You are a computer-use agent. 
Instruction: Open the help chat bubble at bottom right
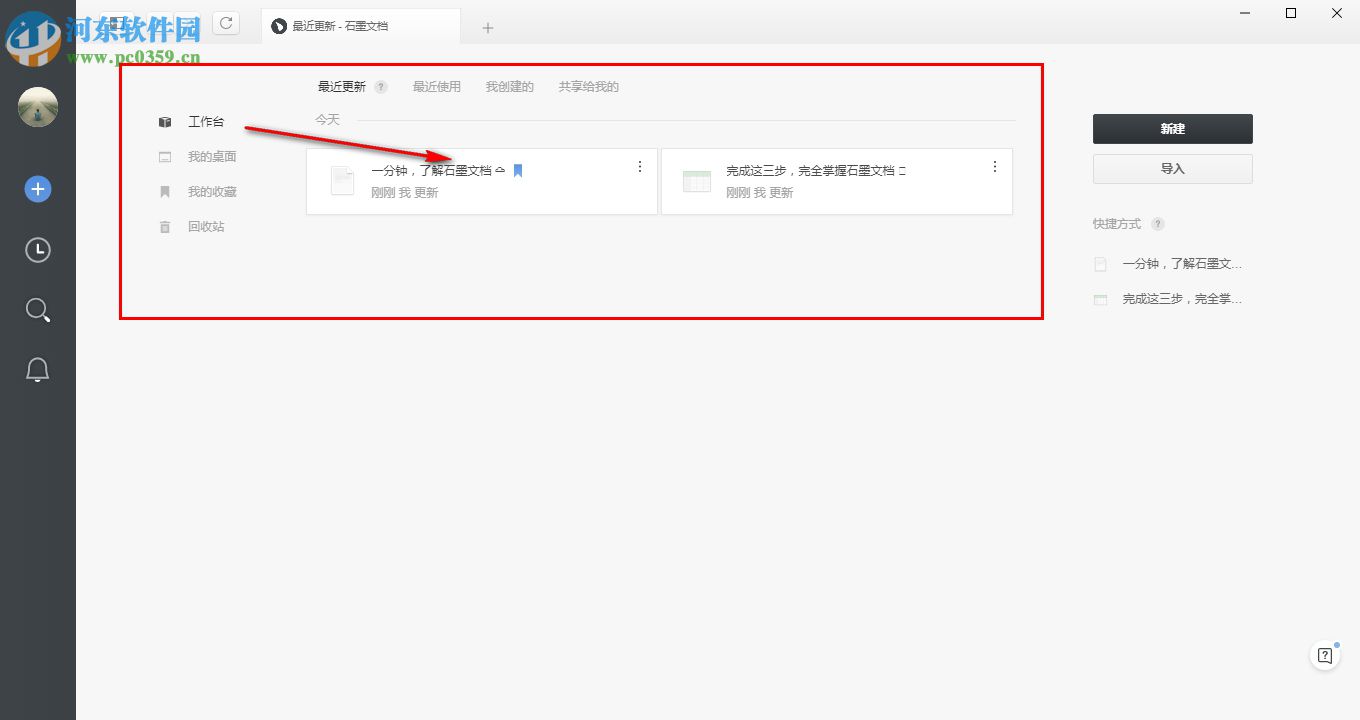(1325, 656)
